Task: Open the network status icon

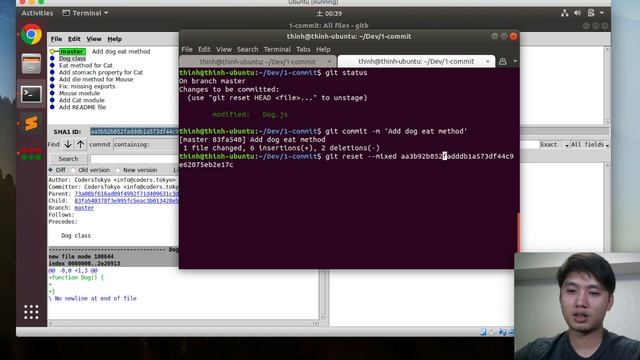Action: click(564, 13)
